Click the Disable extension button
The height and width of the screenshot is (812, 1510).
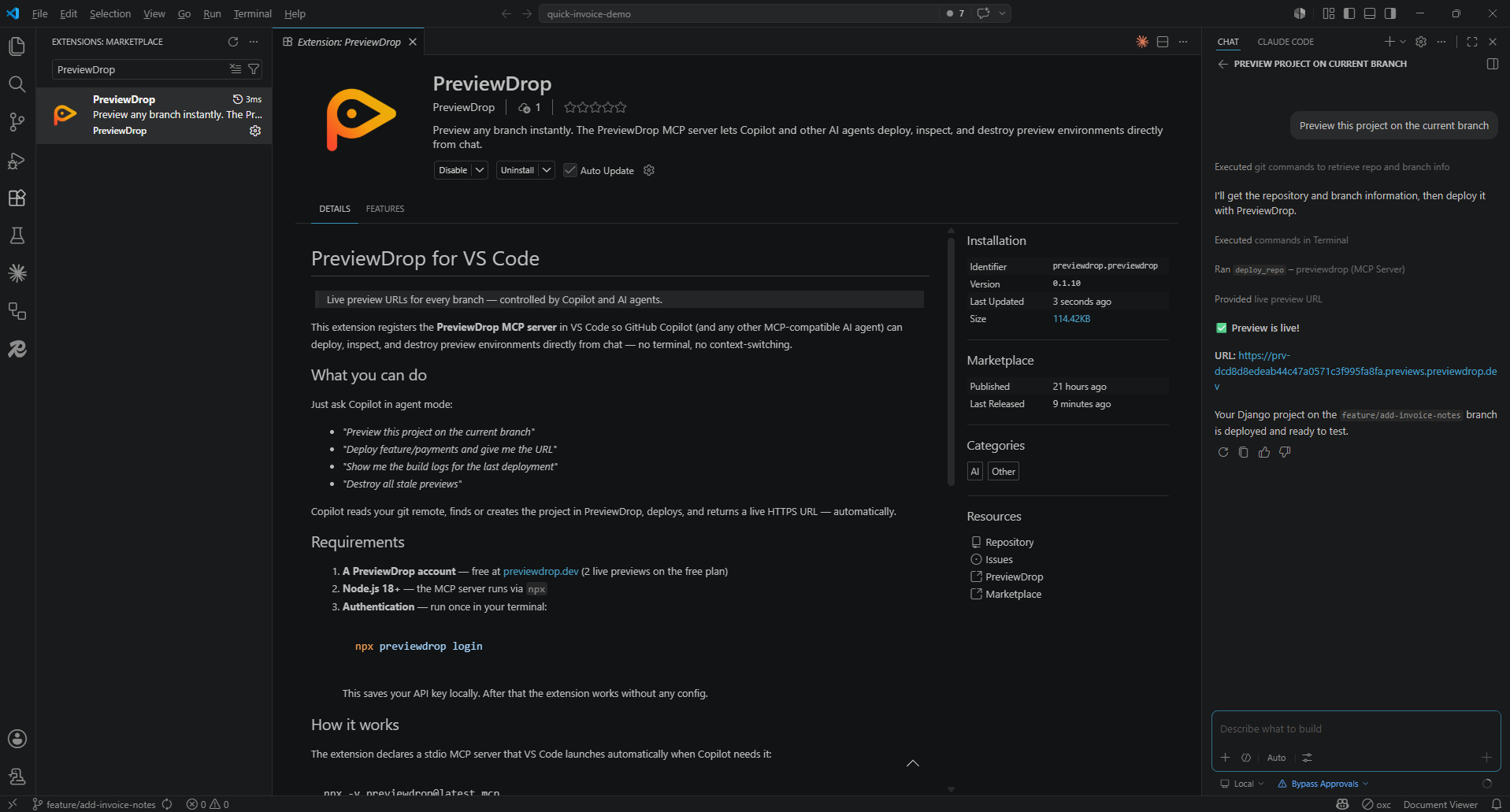[x=453, y=170]
